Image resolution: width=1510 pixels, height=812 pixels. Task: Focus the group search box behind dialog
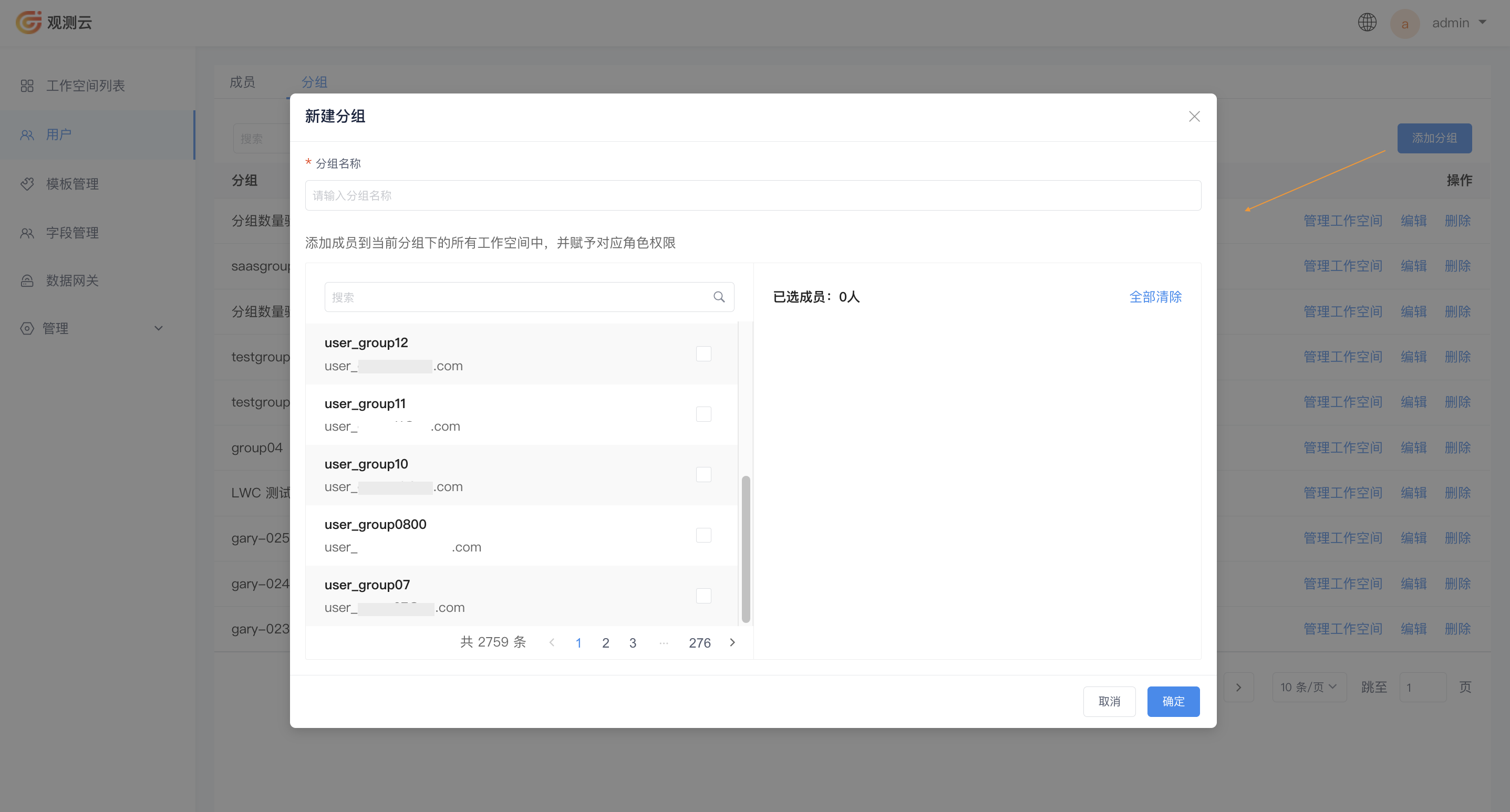pyautogui.click(x=262, y=139)
